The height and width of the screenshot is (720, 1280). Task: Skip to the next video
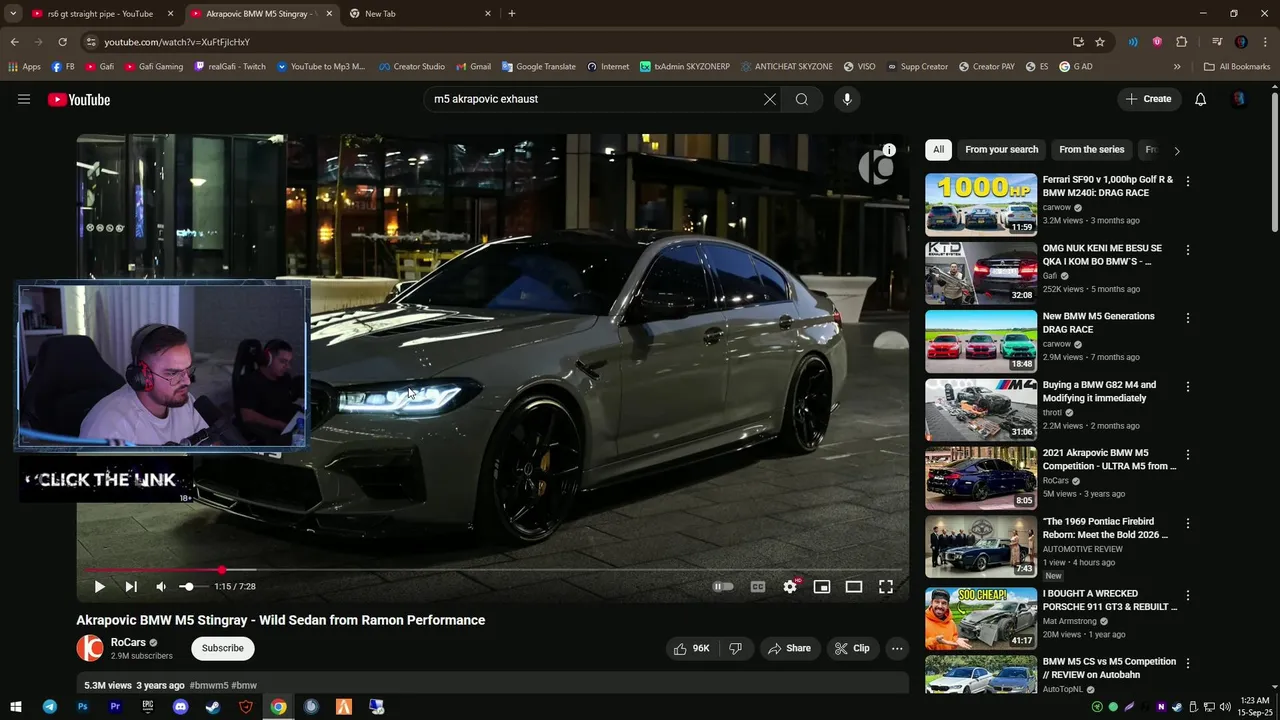tap(131, 587)
